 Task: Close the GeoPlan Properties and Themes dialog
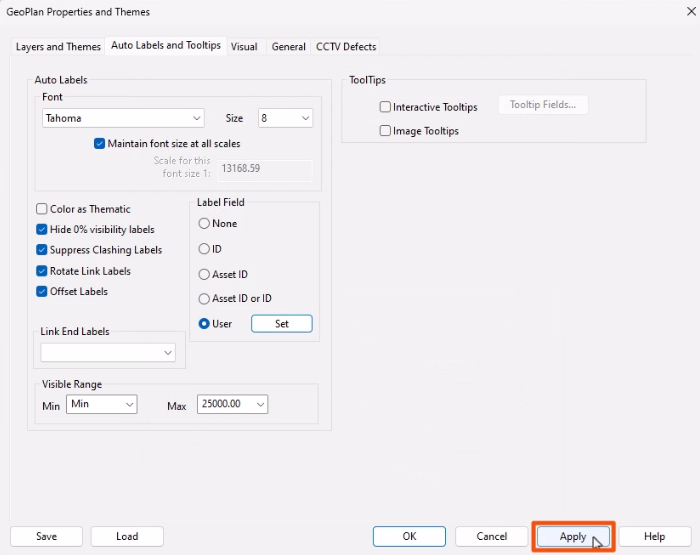691,12
